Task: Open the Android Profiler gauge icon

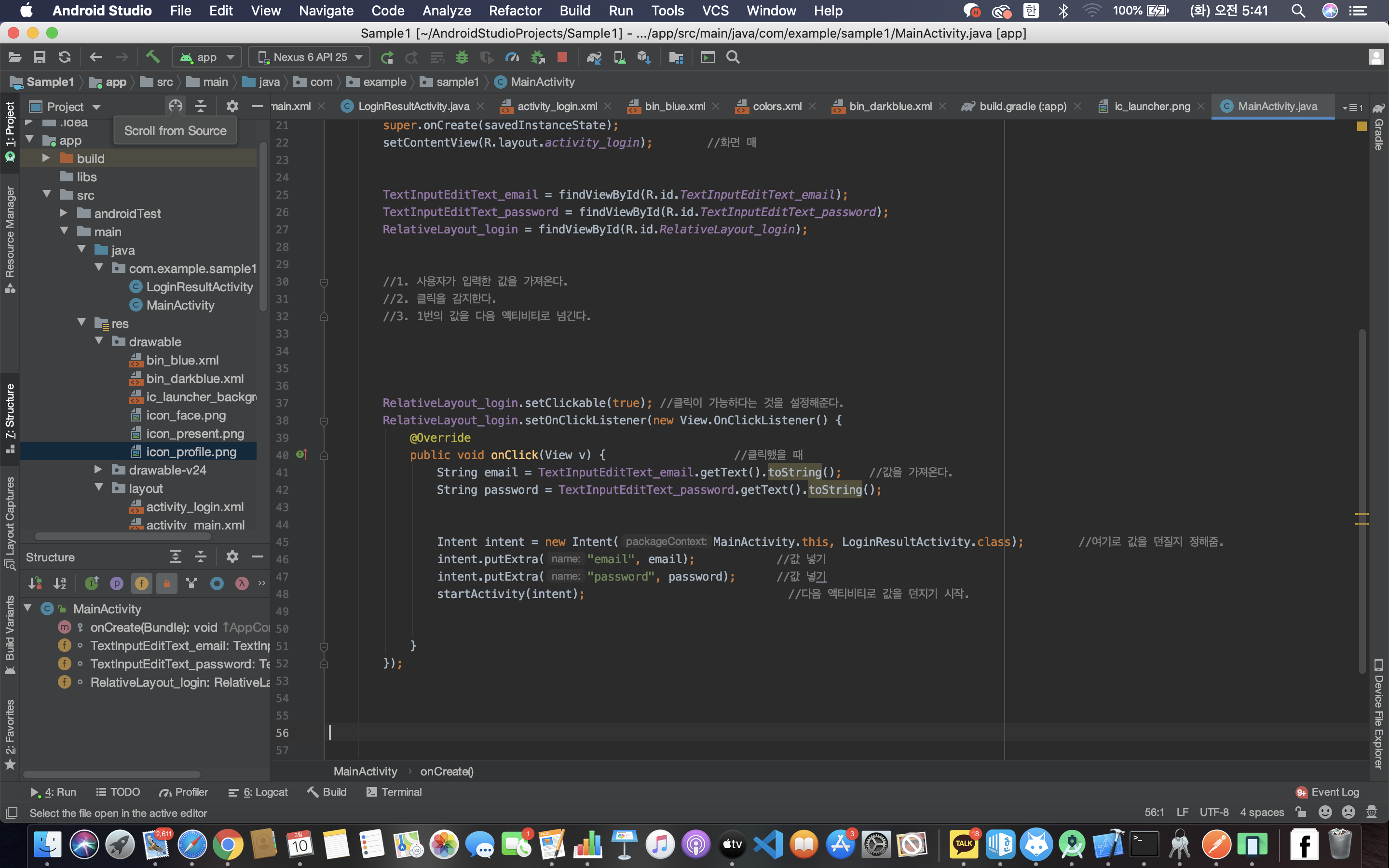Action: 511,57
